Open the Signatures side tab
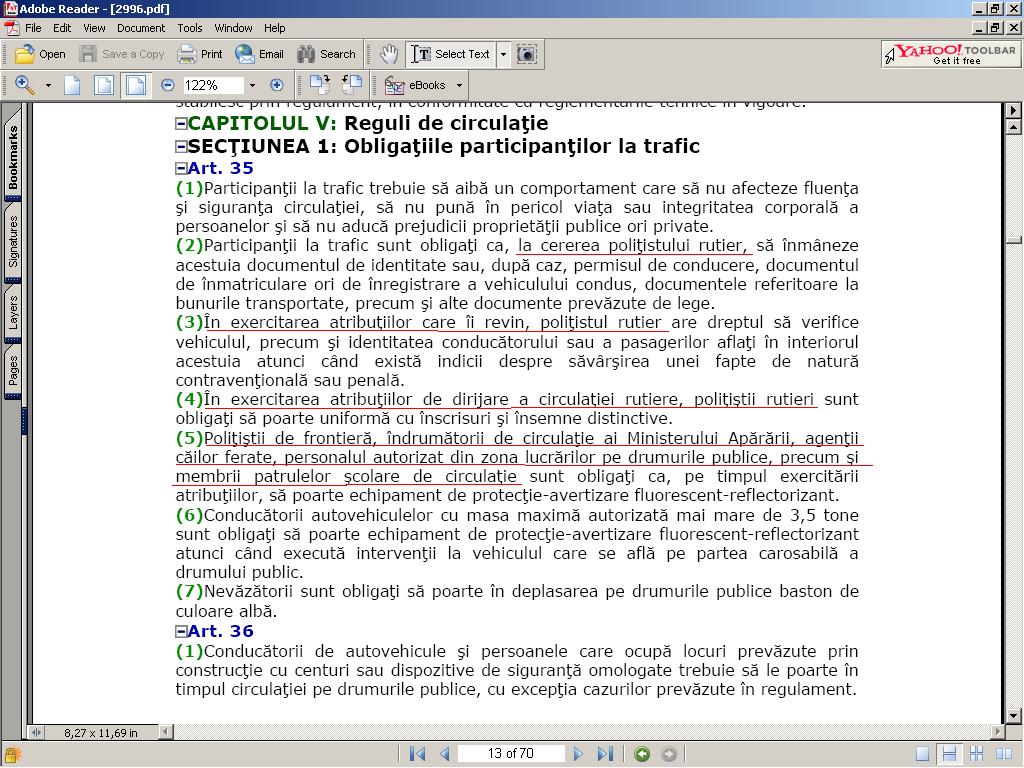Image resolution: width=1024 pixels, height=768 pixels. [12, 242]
